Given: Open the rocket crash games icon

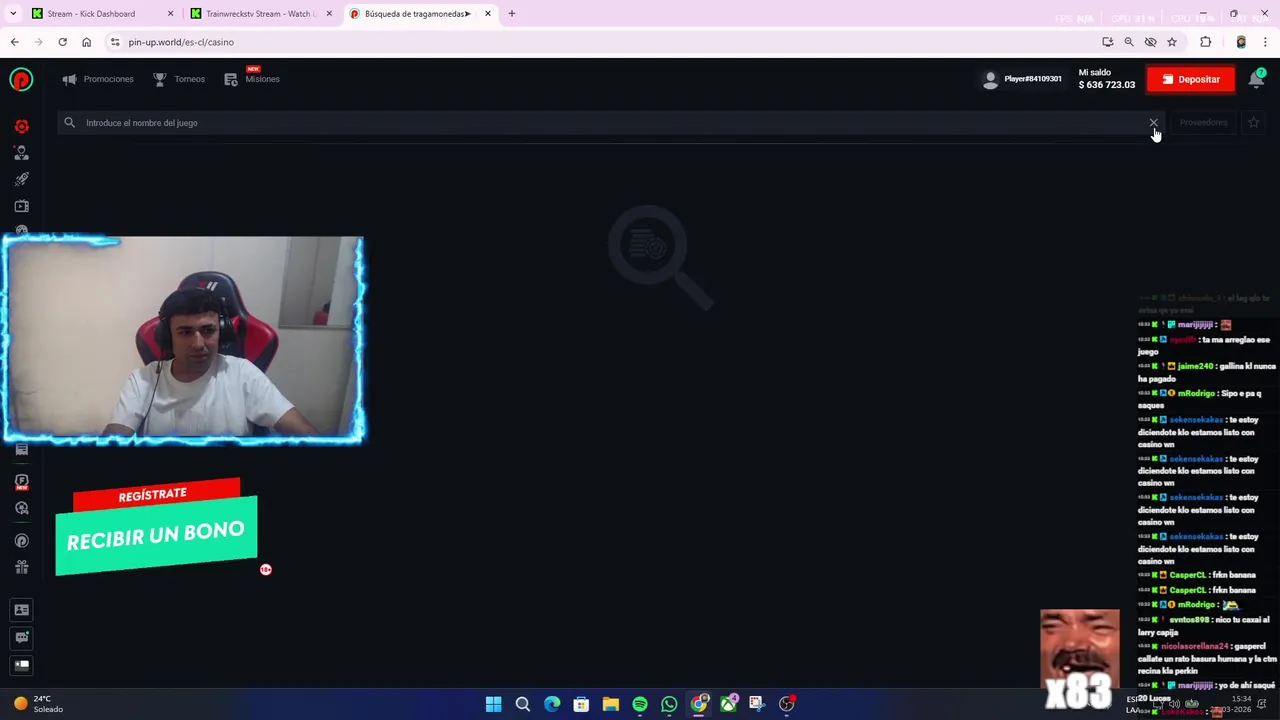Looking at the screenshot, I should (x=21, y=179).
